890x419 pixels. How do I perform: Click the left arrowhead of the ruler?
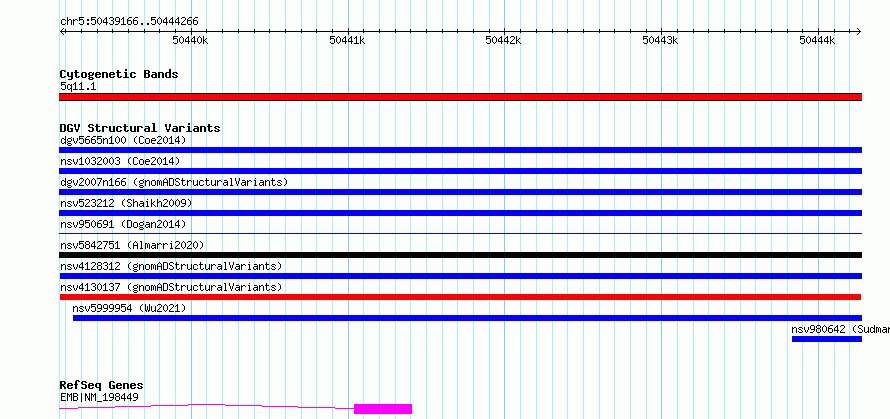(62, 31)
